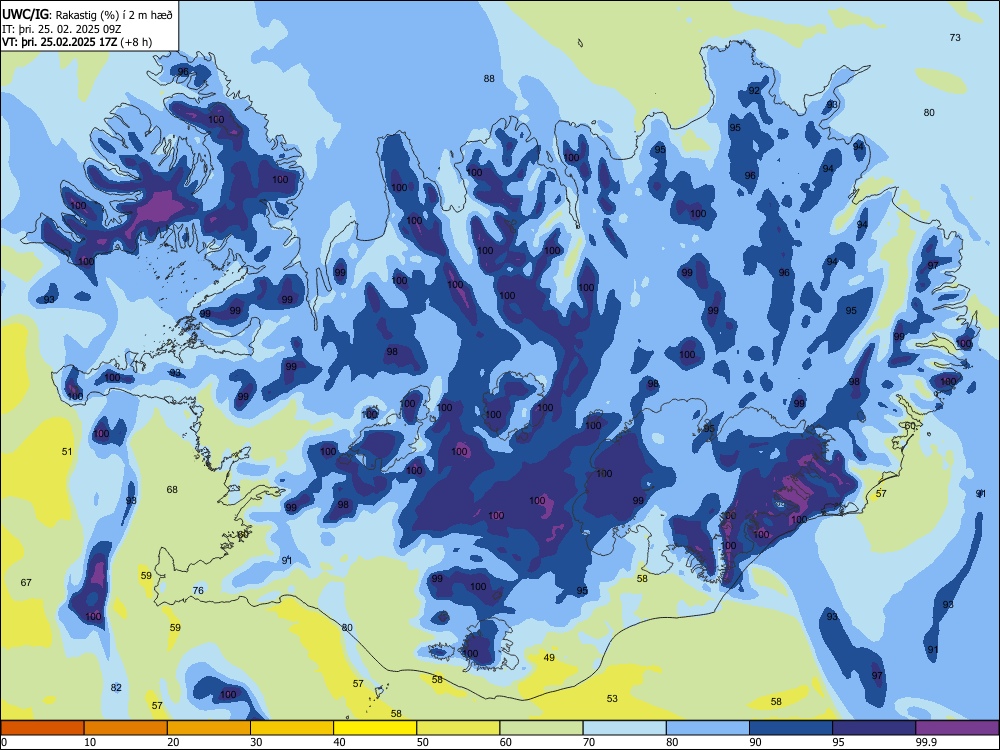
Task: Select the 'IT: þri. 25. 02. 2025 09Z' line
Action: pyautogui.click(x=61, y=29)
